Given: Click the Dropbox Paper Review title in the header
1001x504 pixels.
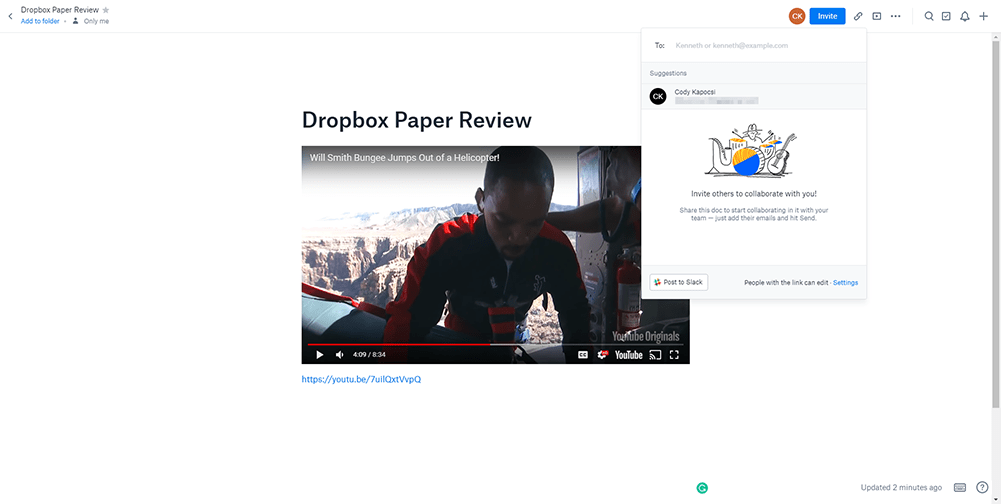Looking at the screenshot, I should point(60,10).
